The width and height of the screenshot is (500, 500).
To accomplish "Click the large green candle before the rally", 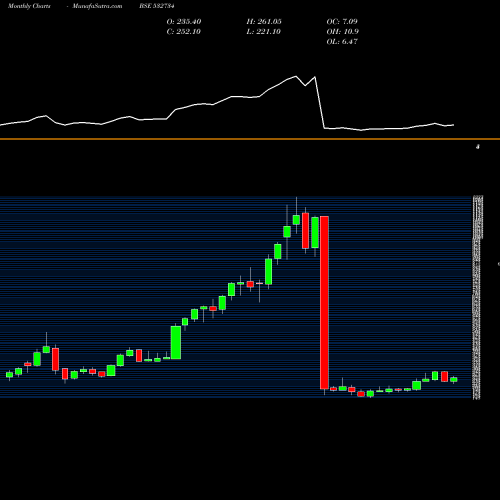I will pos(176,342).
